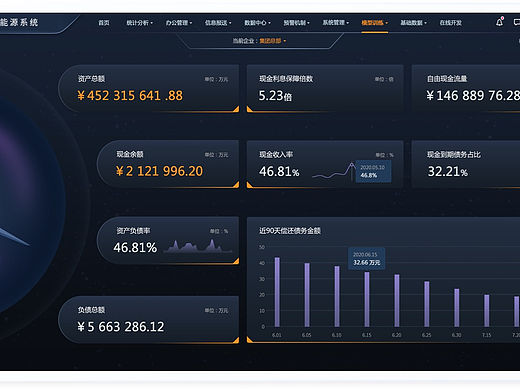Go to 首页 in the navigation bar
The width and height of the screenshot is (520, 390).
(x=104, y=23)
